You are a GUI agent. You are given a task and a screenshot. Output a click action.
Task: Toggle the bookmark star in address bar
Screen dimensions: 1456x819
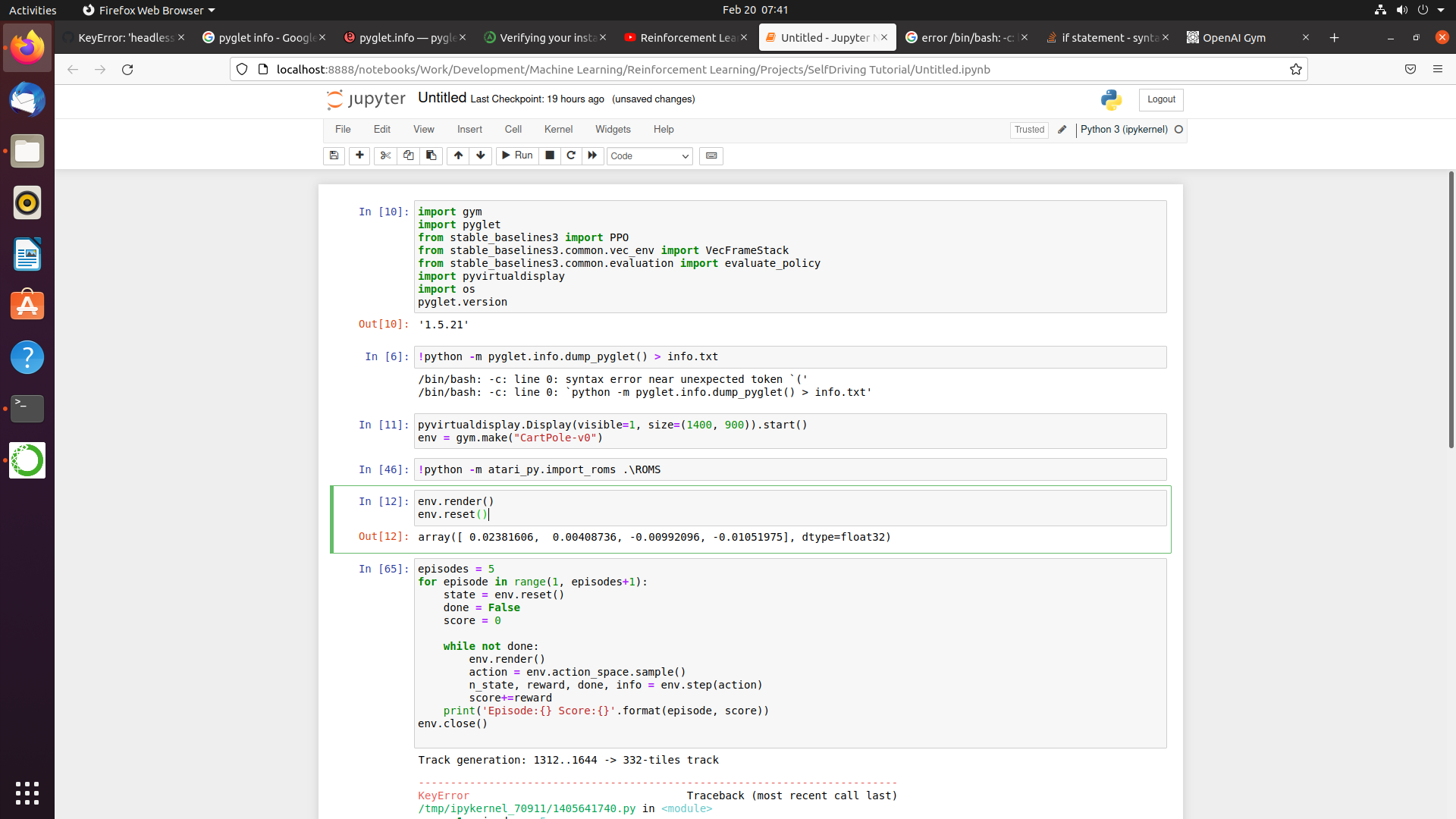1296,69
